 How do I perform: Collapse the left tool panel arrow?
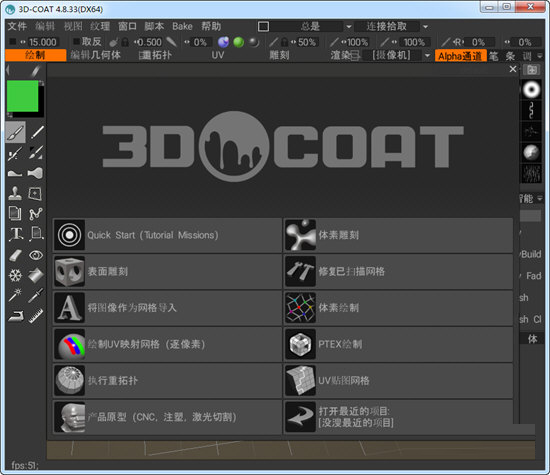pos(8,70)
